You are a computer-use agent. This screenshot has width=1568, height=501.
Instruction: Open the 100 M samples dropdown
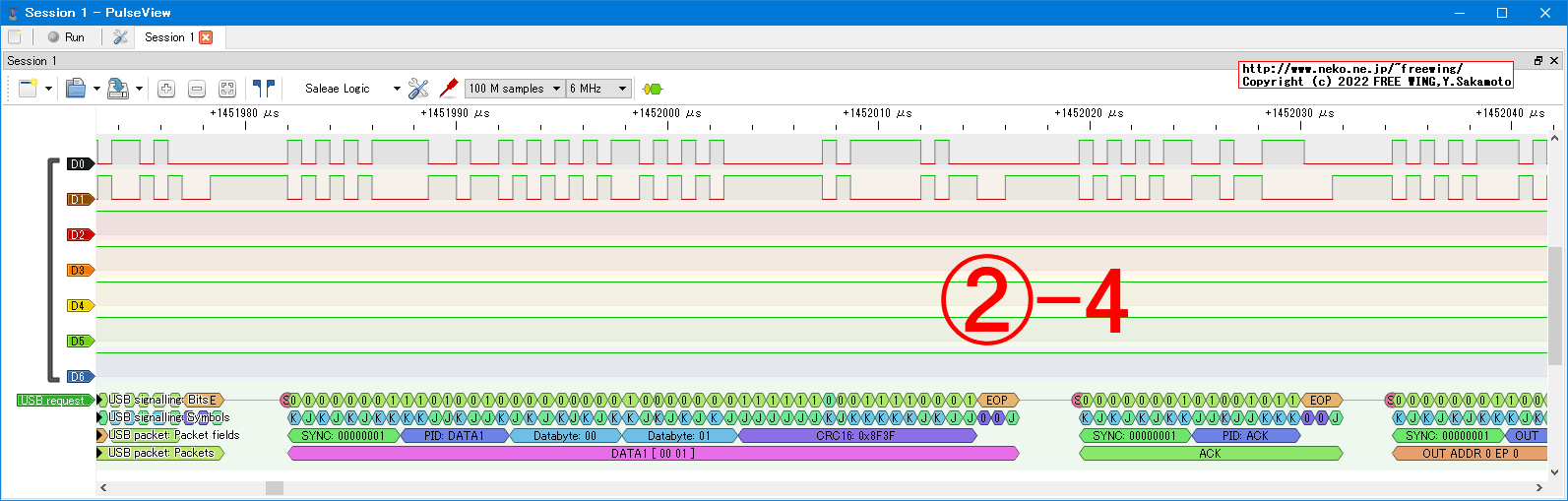point(515,89)
